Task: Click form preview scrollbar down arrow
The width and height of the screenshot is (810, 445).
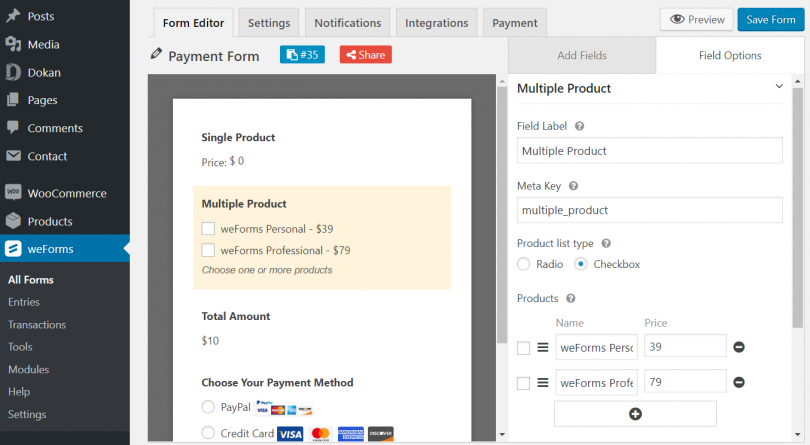Action: (x=502, y=435)
